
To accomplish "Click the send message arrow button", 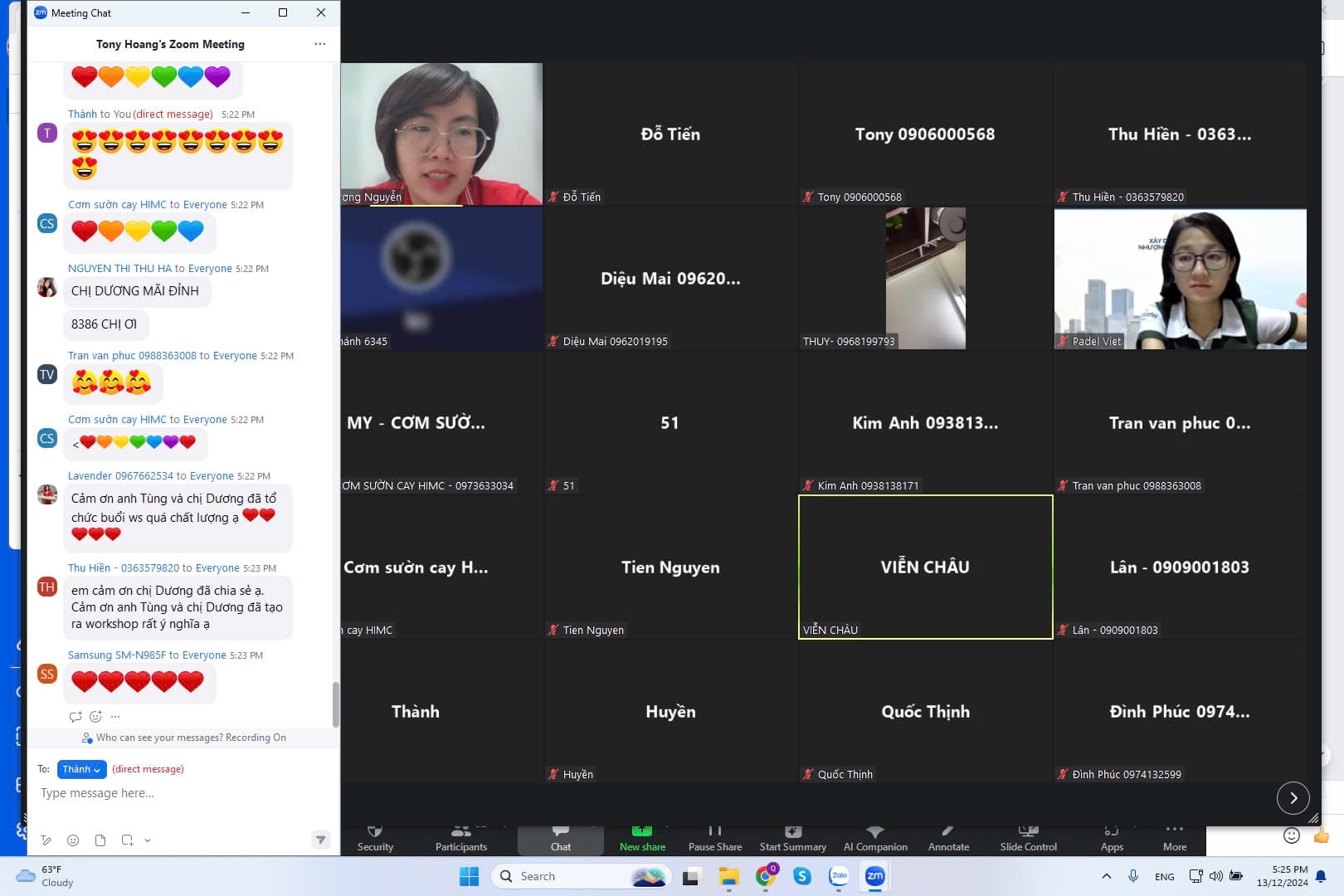I will [320, 840].
